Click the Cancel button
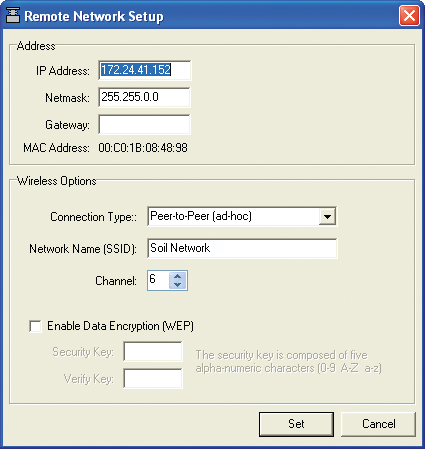Viewport: 425px width, 449px height. point(378,424)
